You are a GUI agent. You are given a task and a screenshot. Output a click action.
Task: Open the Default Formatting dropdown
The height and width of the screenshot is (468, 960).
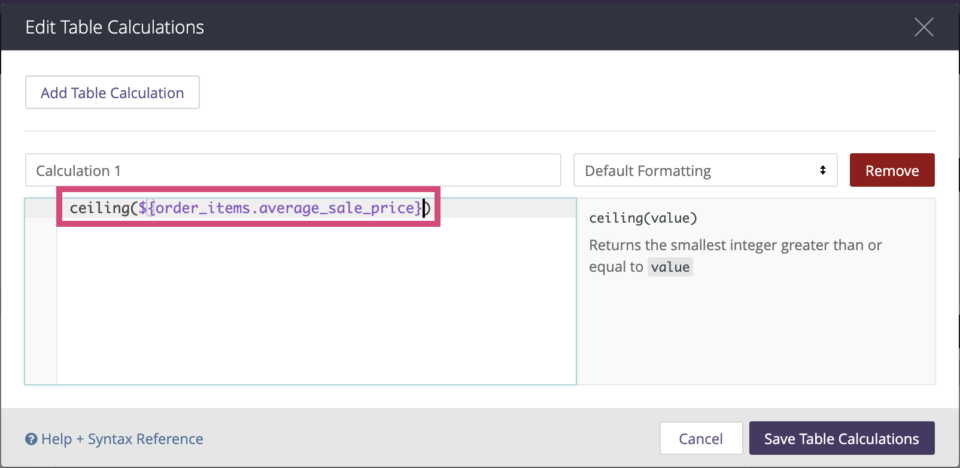pos(705,170)
